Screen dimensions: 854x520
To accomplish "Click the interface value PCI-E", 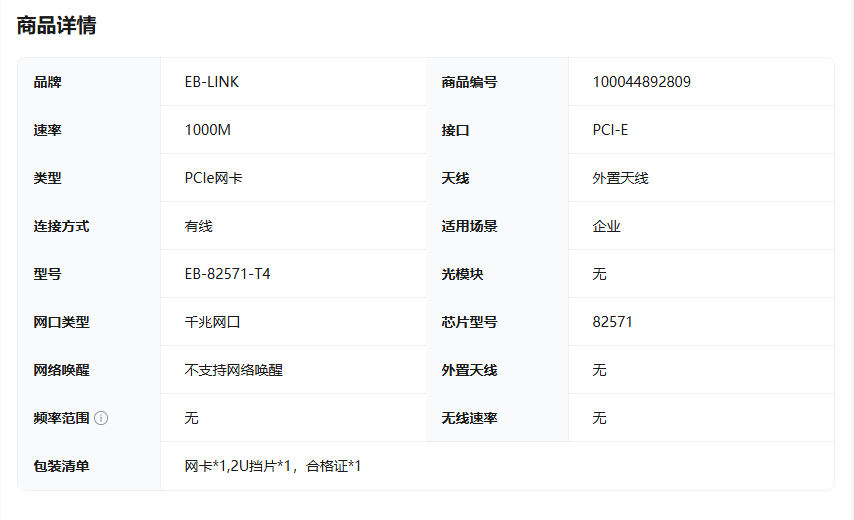I will click(x=610, y=130).
